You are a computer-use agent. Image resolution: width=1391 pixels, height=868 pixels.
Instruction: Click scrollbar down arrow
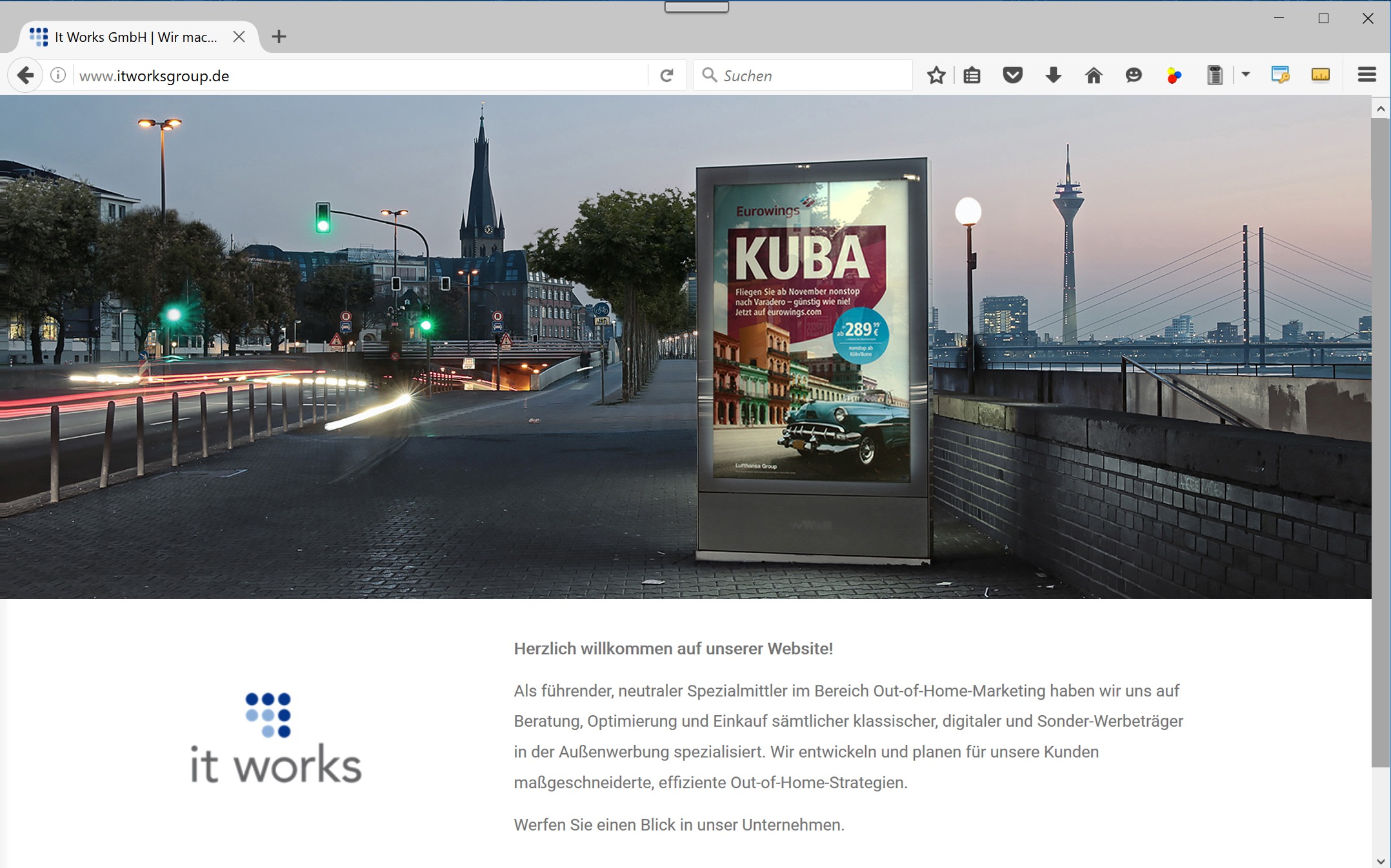click(1381, 860)
